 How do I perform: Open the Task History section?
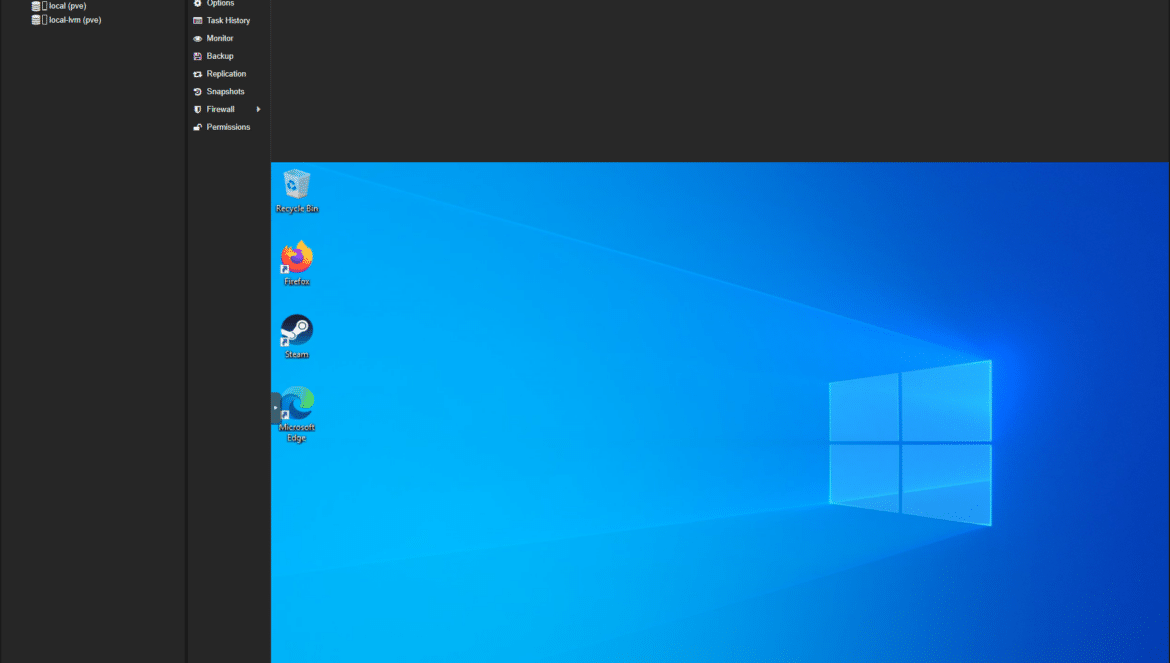[228, 20]
